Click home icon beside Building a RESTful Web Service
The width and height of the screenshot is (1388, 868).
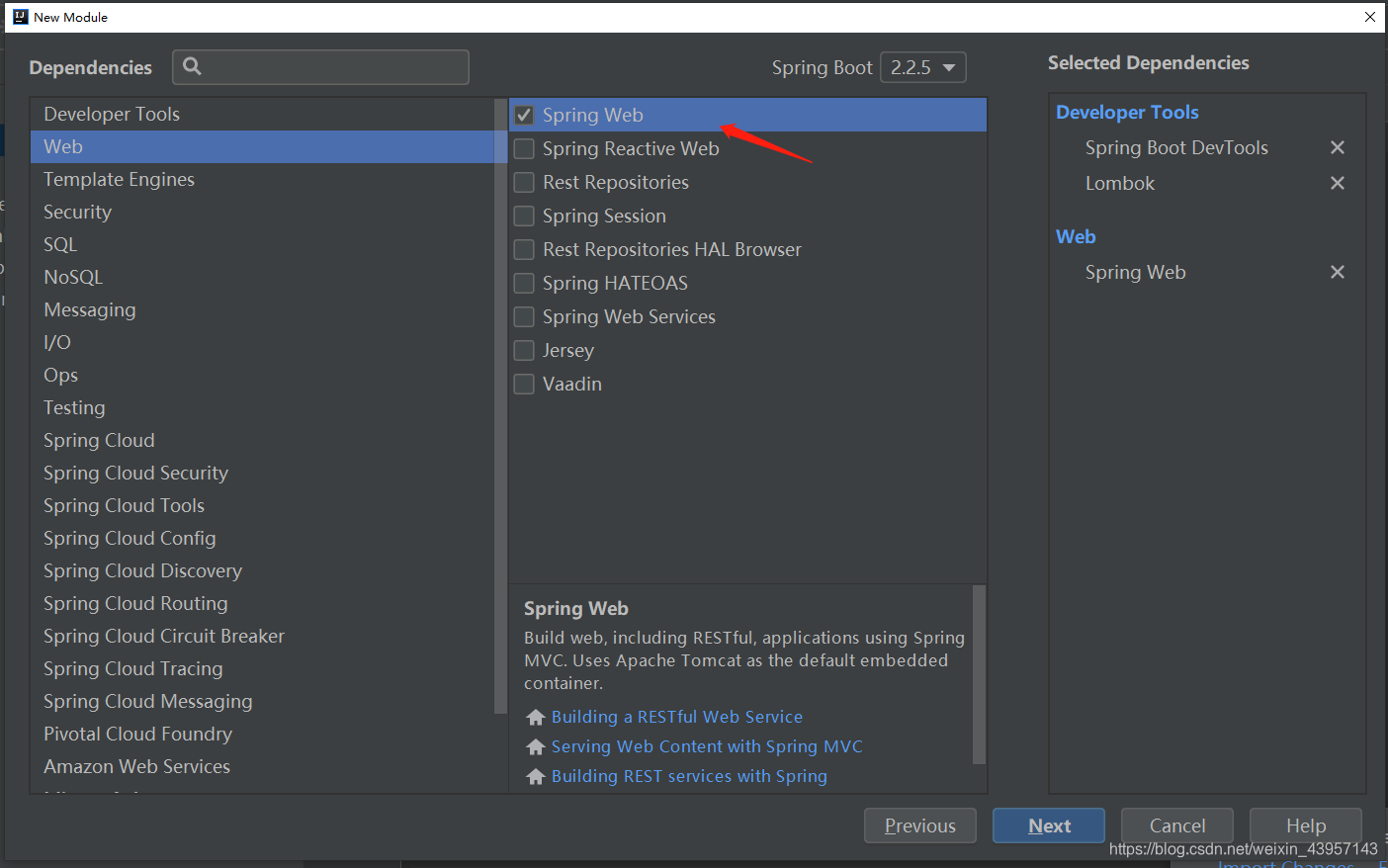536,717
